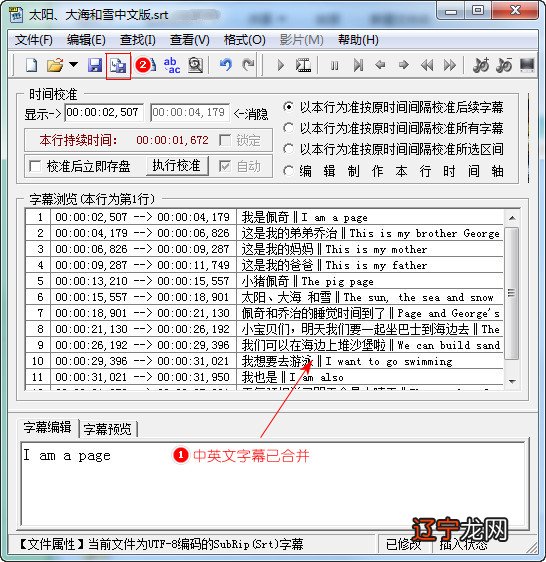The width and height of the screenshot is (546, 562).
Task: Click the subtitle list scrollbar thumb
Action: (512, 293)
